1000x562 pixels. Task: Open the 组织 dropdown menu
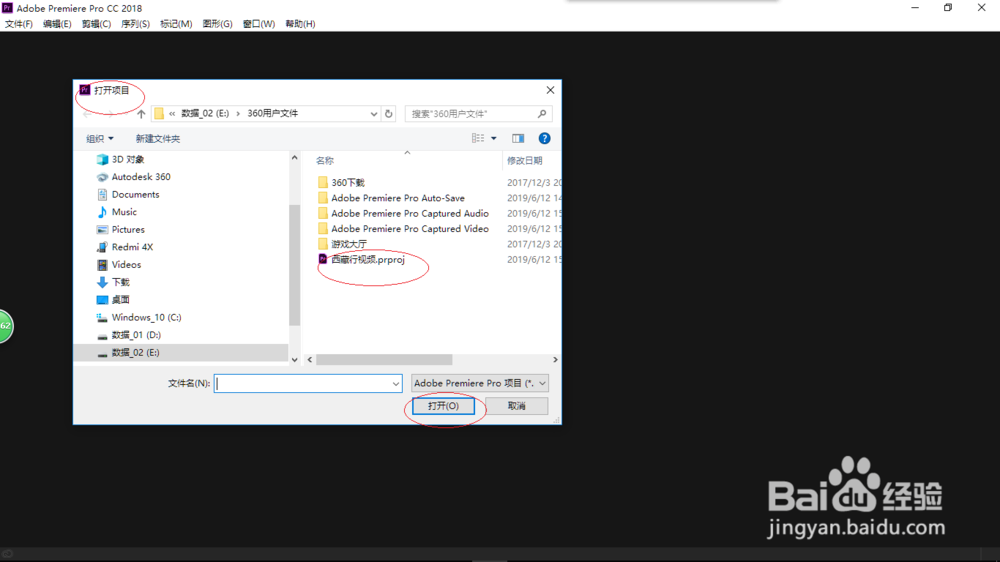tap(99, 138)
